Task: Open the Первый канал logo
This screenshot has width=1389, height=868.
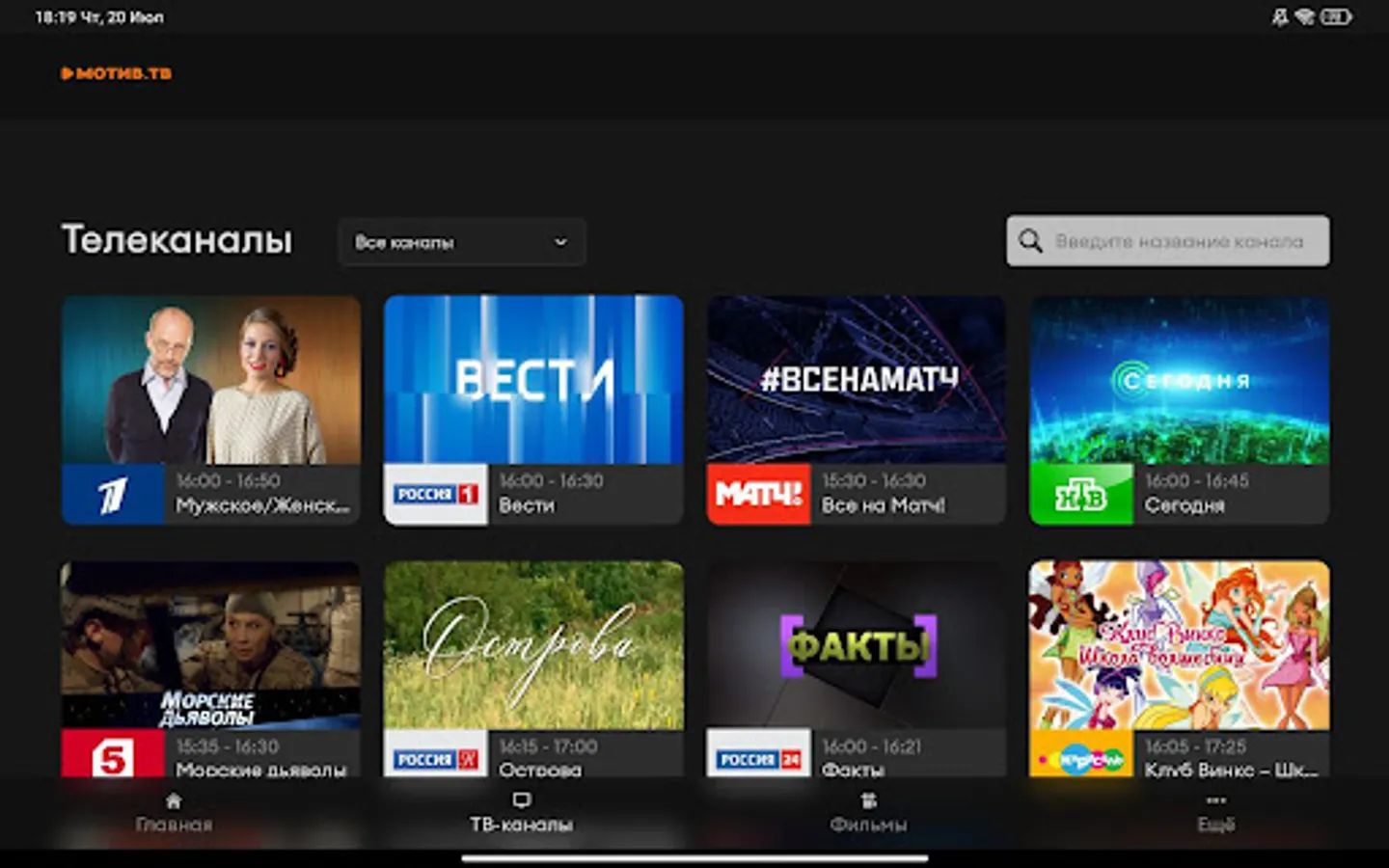Action: (x=113, y=495)
